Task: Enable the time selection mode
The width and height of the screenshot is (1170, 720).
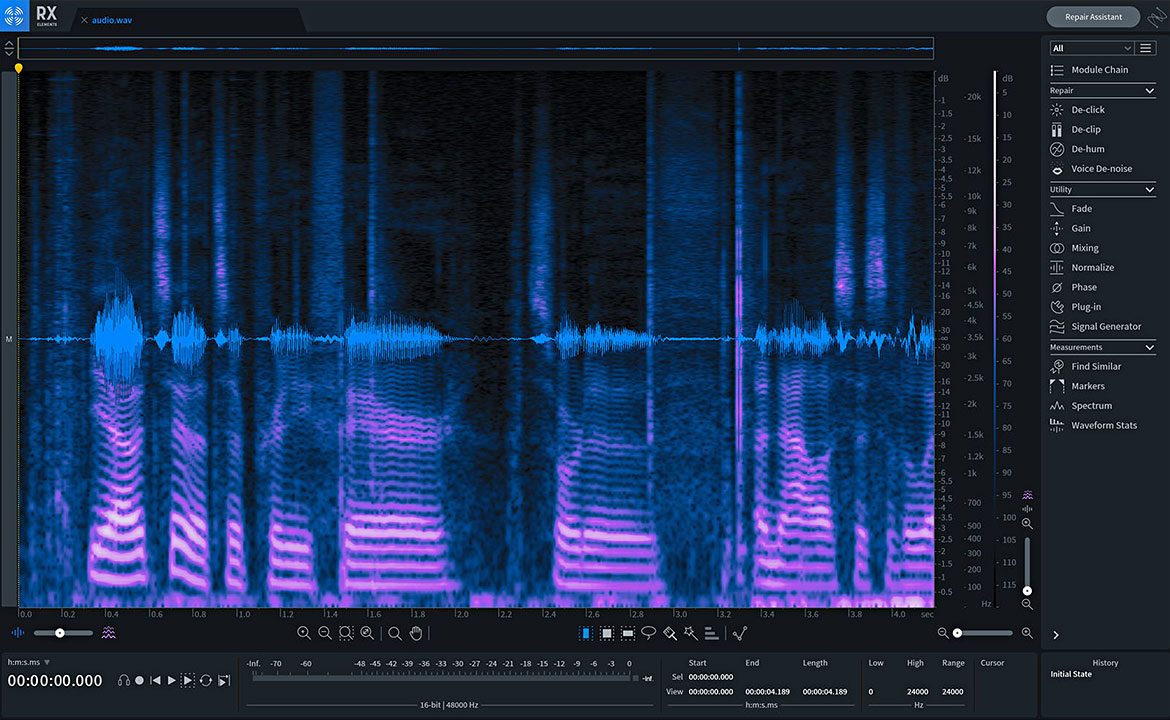Action: click(x=585, y=633)
